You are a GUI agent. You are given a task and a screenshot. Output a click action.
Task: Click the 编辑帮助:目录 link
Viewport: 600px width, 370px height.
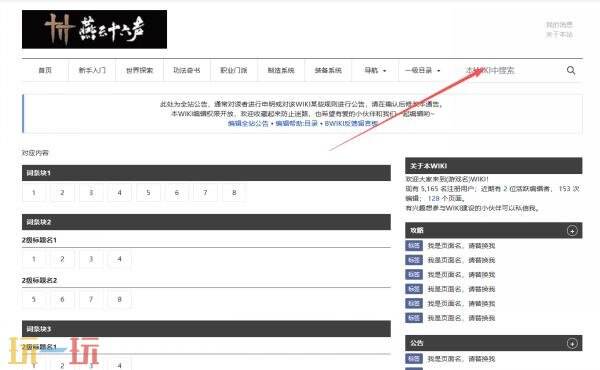point(297,124)
